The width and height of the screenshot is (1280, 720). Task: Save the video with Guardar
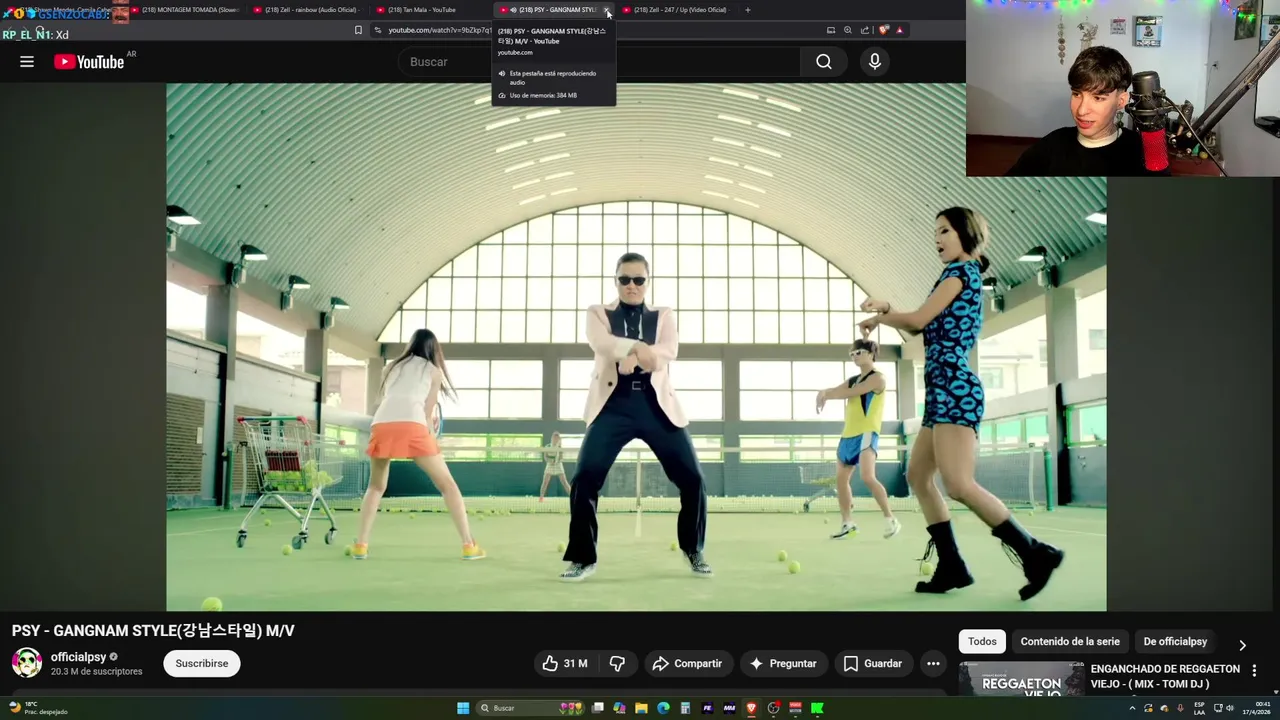[872, 663]
